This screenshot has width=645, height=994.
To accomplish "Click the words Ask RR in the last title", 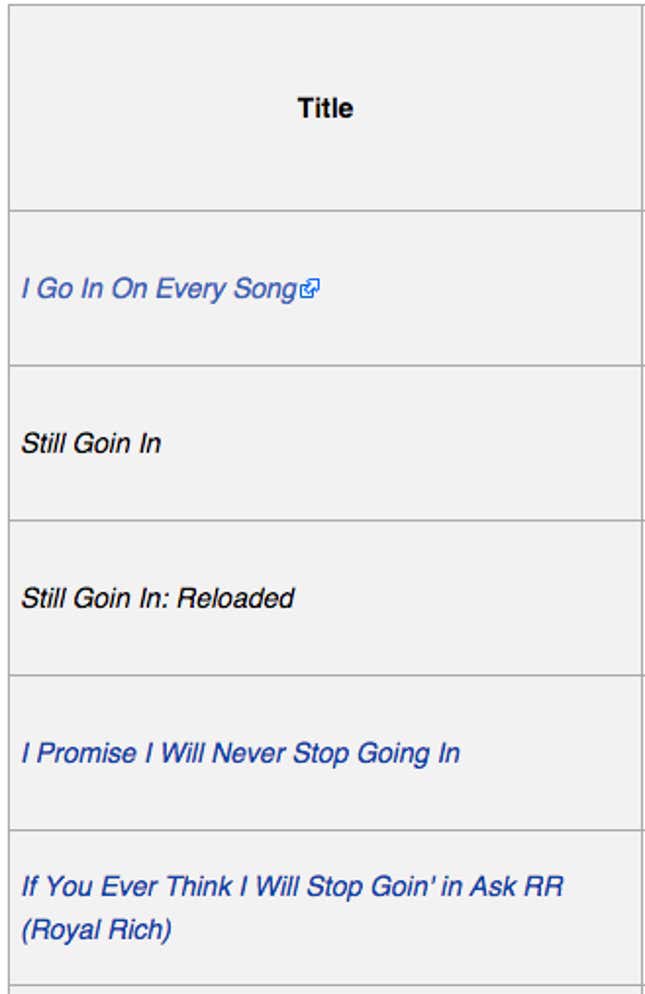I will 517,886.
